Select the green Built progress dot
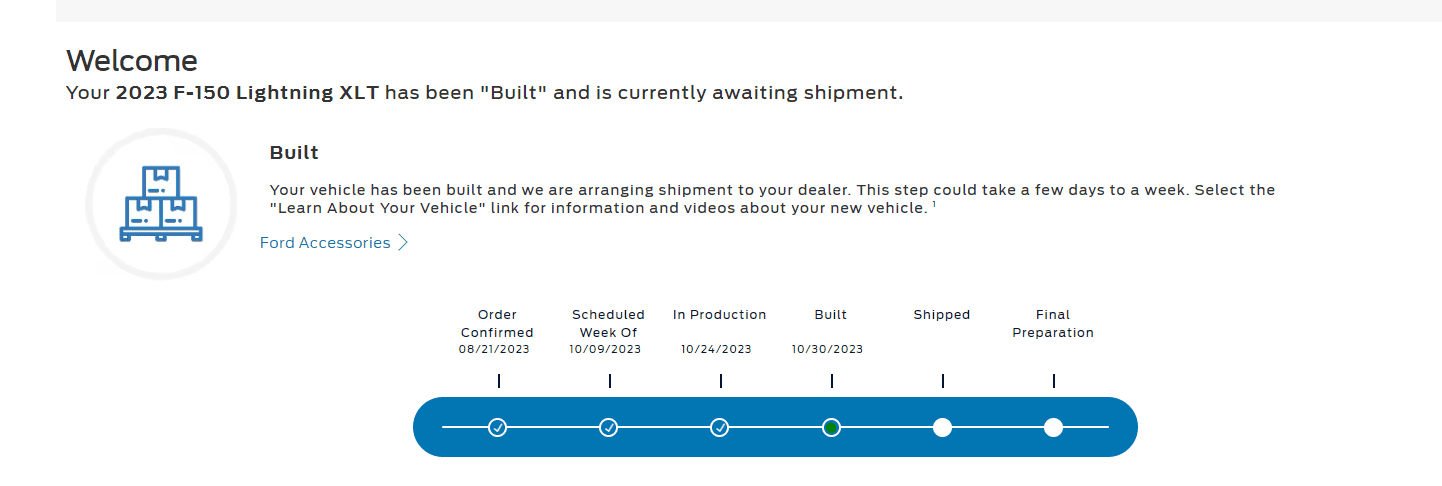The width and height of the screenshot is (1442, 486). tap(831, 428)
